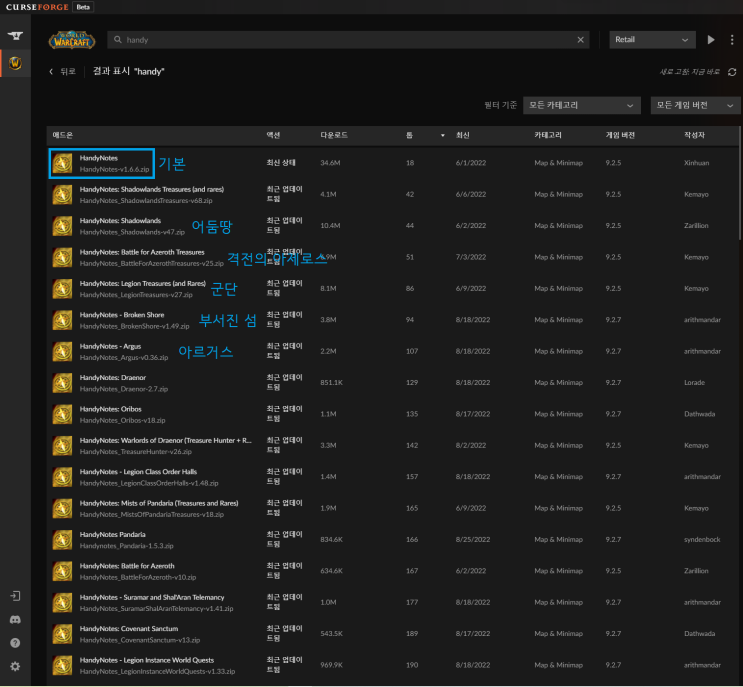Open HandyNotes: Mists of Pandaria Treasures title
Viewport: 743px width, 687px height.
click(x=159, y=503)
